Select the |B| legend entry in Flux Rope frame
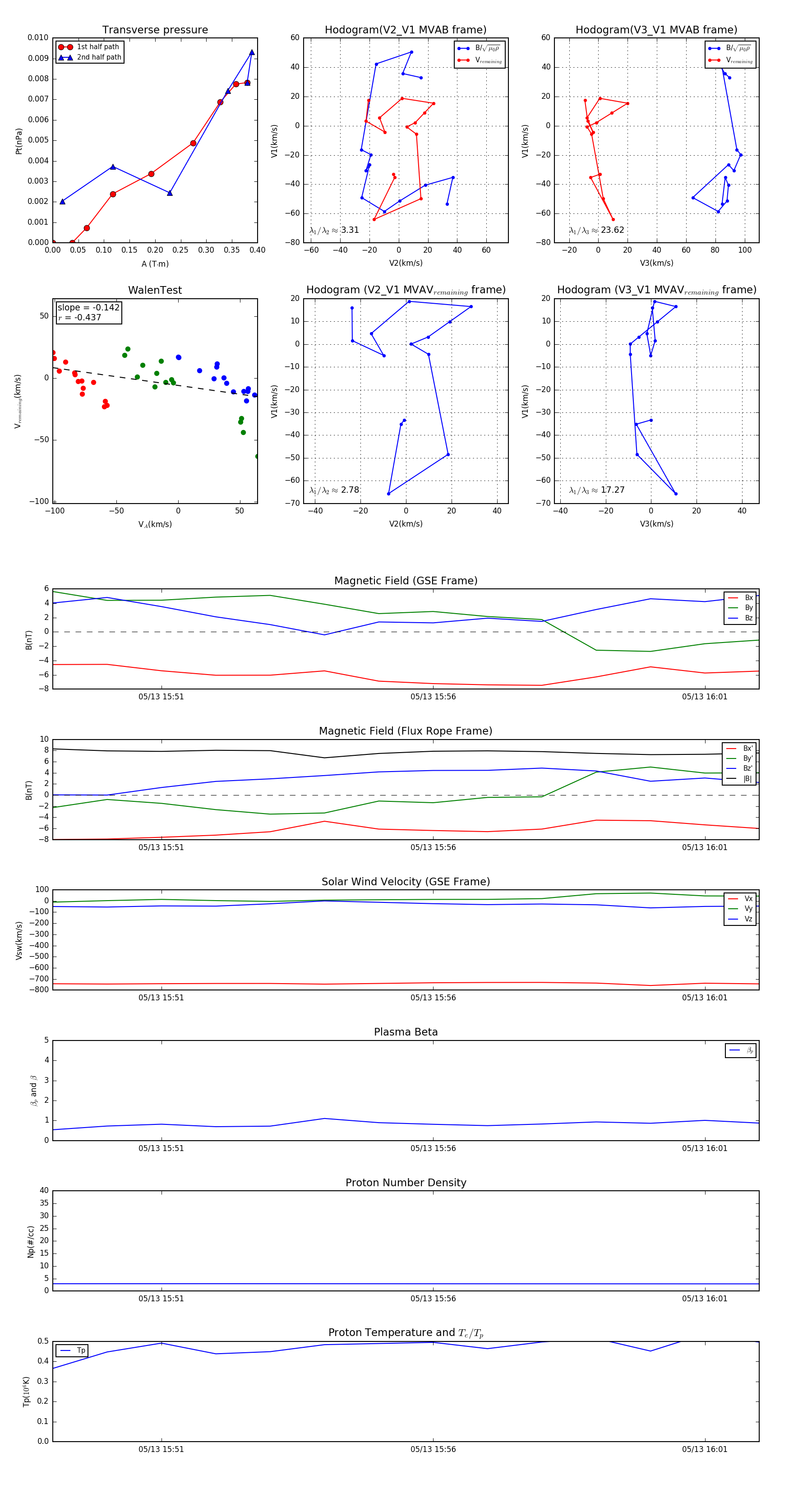 [x=739, y=779]
